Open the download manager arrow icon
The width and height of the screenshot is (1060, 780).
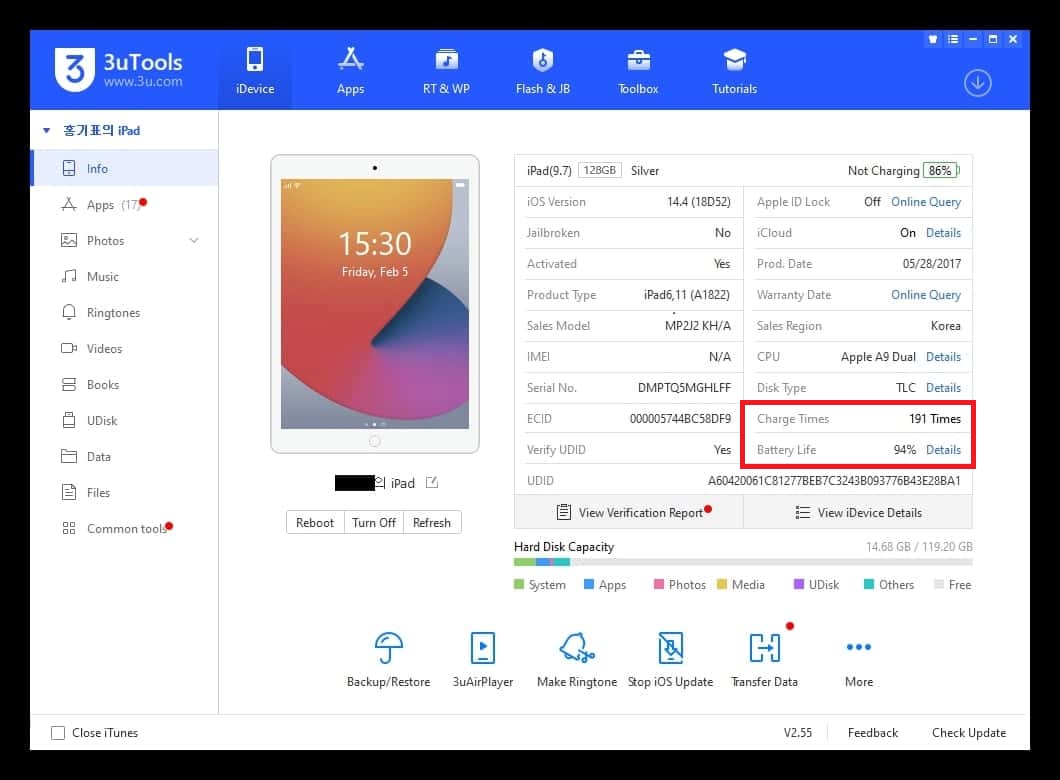click(977, 83)
